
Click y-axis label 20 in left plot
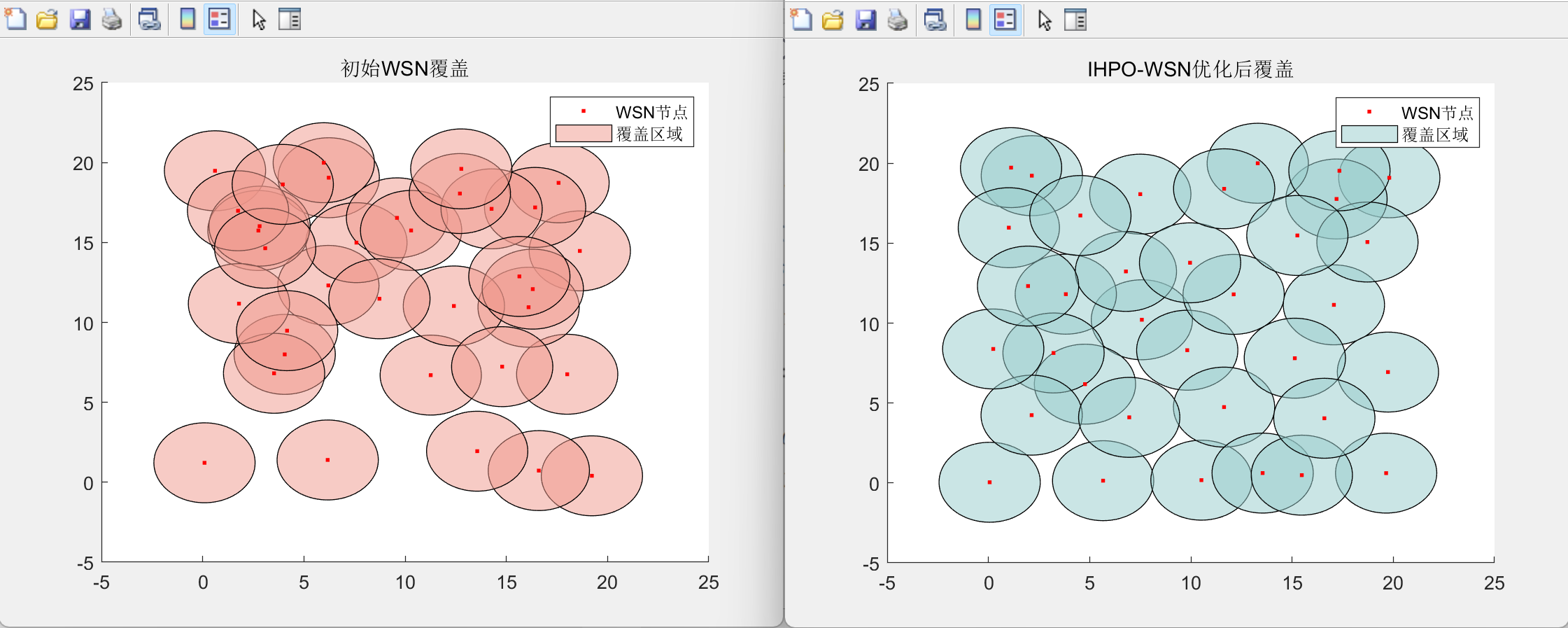[x=83, y=163]
